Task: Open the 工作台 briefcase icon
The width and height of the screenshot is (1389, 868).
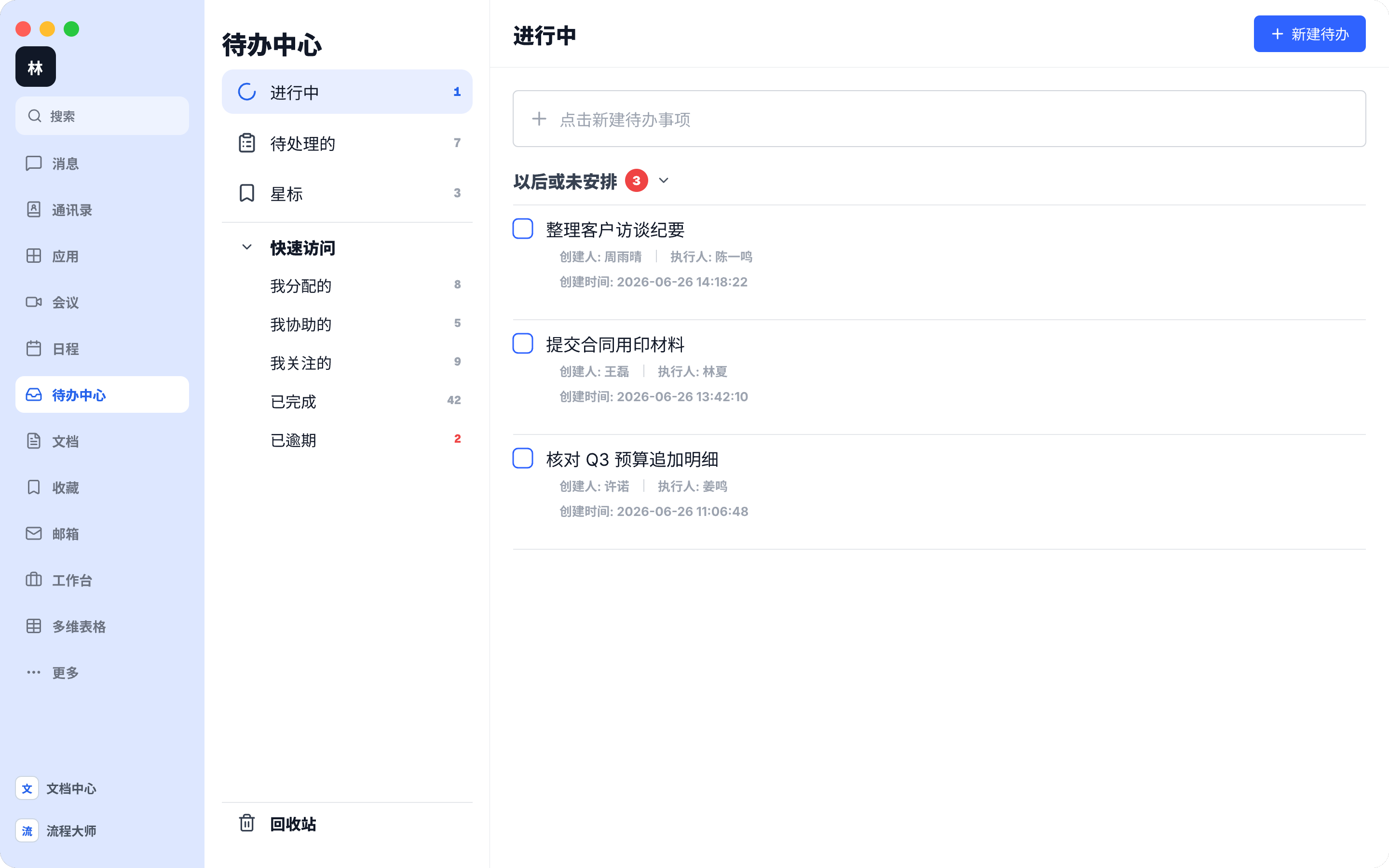Action: [34, 580]
